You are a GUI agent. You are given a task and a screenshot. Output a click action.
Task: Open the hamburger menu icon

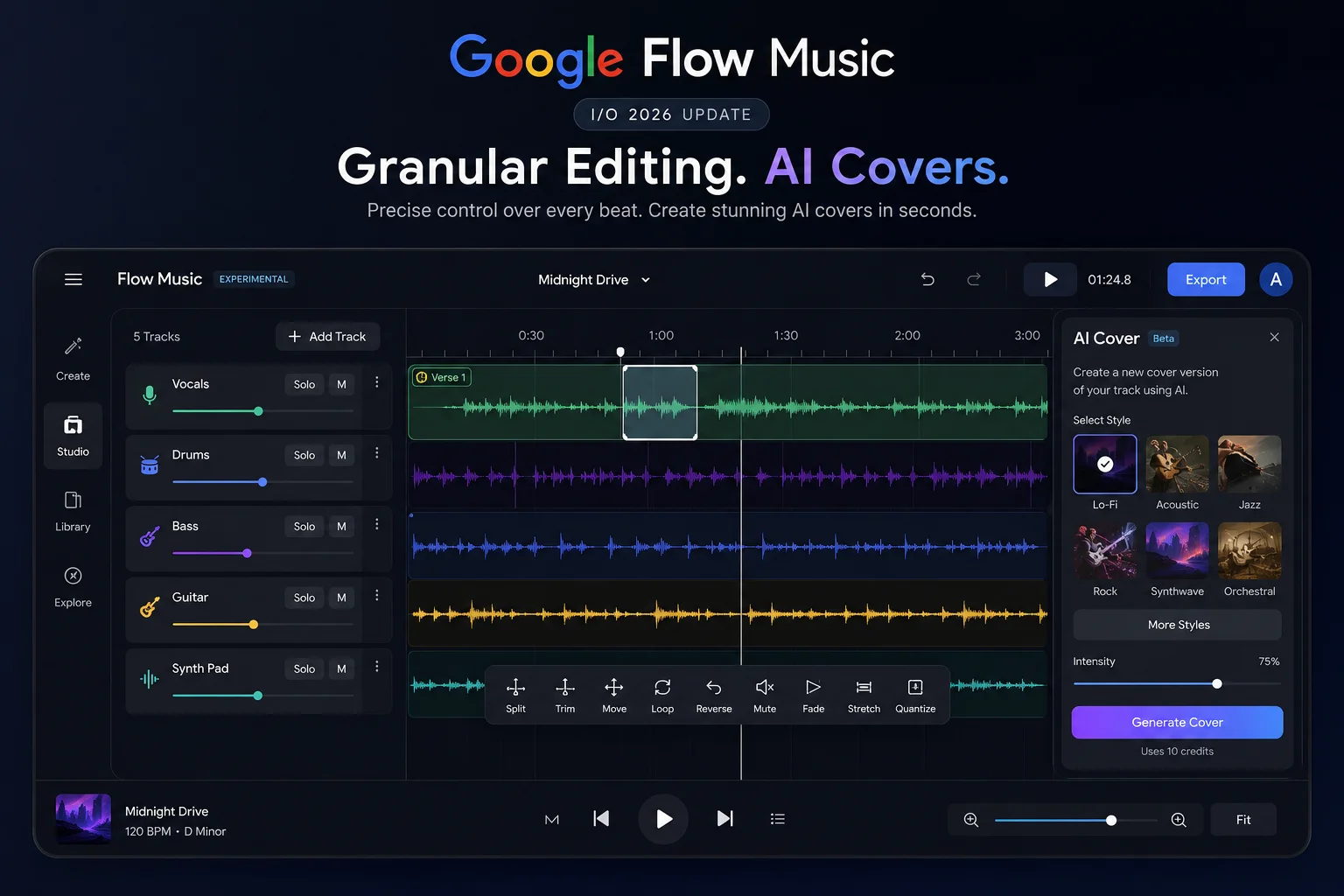point(73,279)
